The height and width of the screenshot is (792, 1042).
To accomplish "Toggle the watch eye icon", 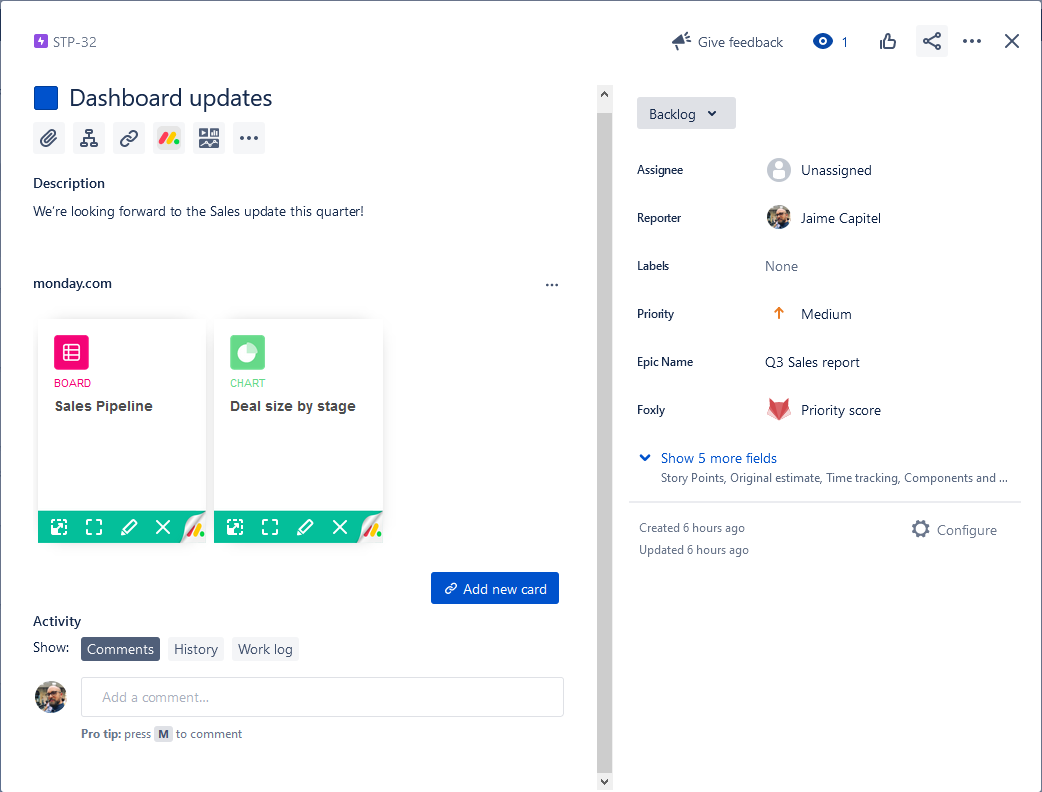I will (823, 41).
